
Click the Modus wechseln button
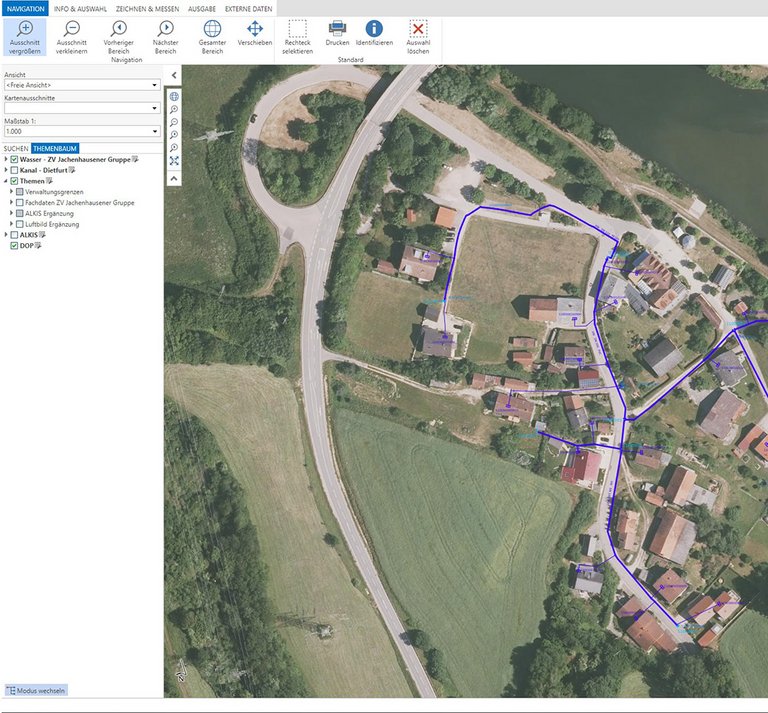[x=36, y=690]
